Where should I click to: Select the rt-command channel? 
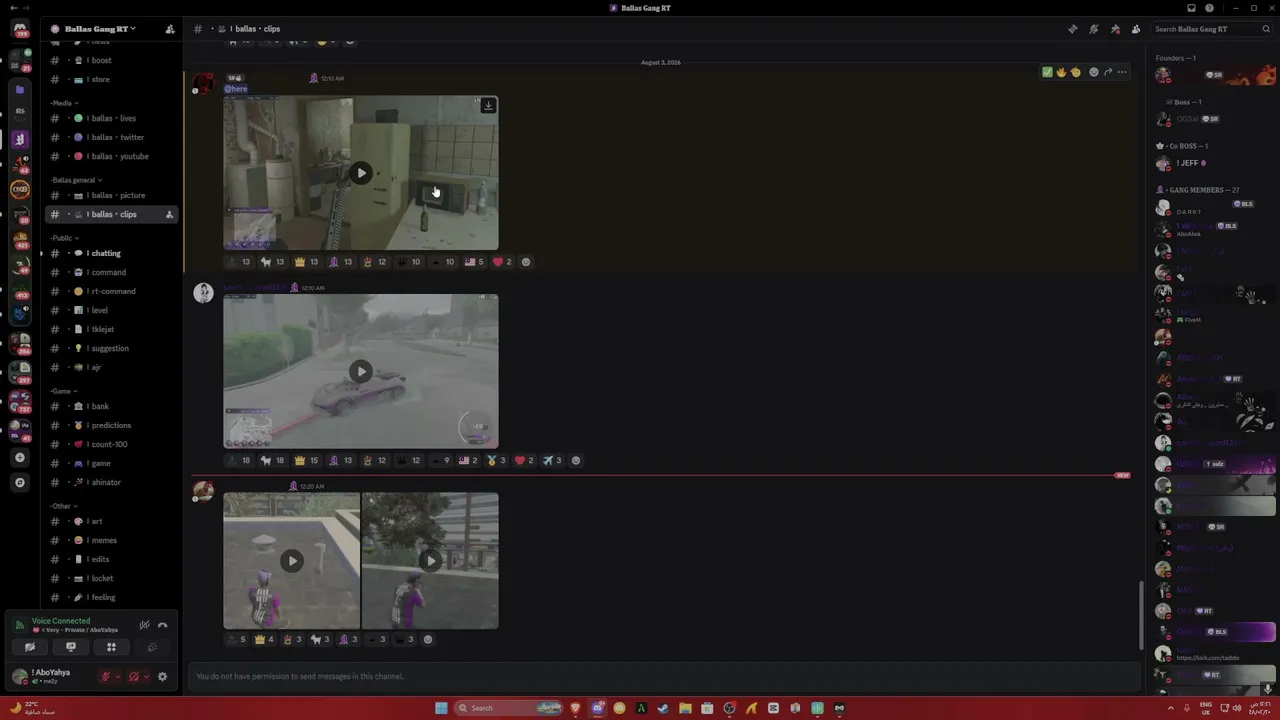113,291
